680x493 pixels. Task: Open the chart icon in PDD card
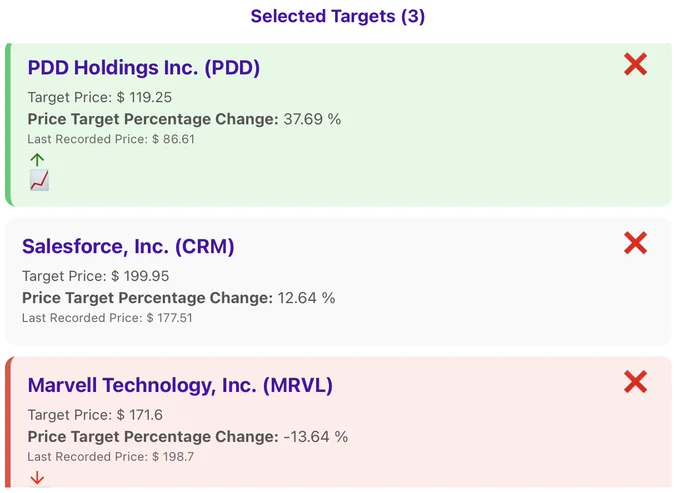[39, 180]
